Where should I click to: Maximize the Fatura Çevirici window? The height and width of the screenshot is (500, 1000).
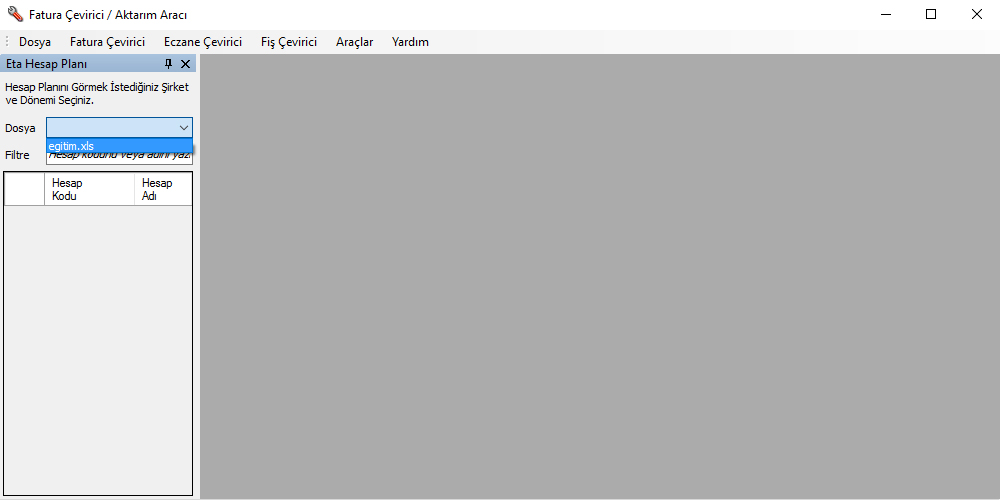[x=930, y=14]
